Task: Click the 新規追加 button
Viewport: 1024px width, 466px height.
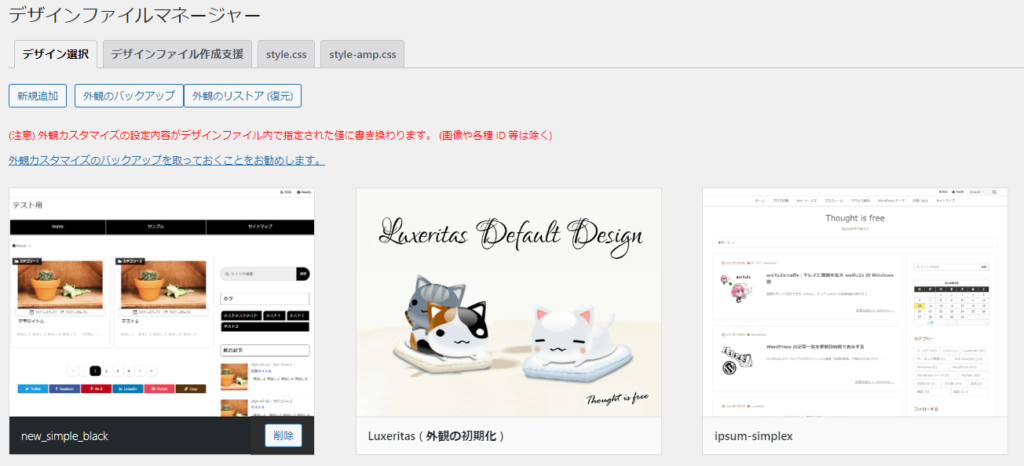Action: 38,96
